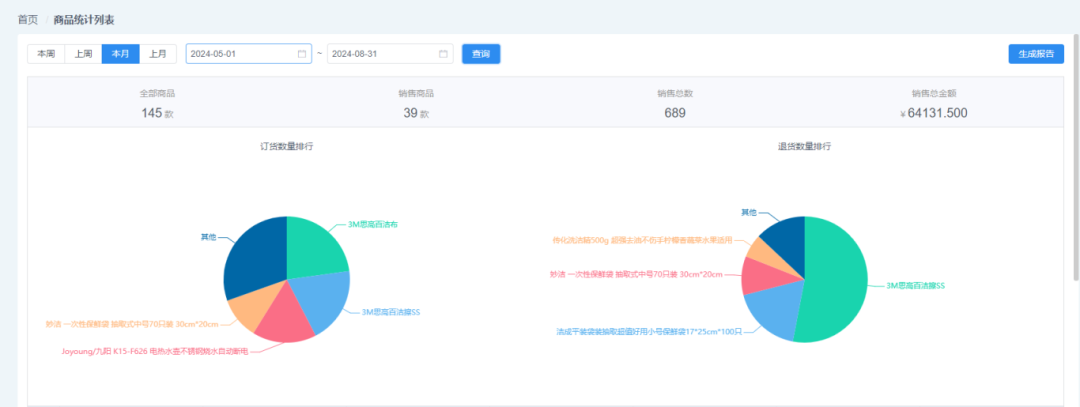The image size is (1080, 407).
Task: Click the 查询 search button
Action: 481,54
